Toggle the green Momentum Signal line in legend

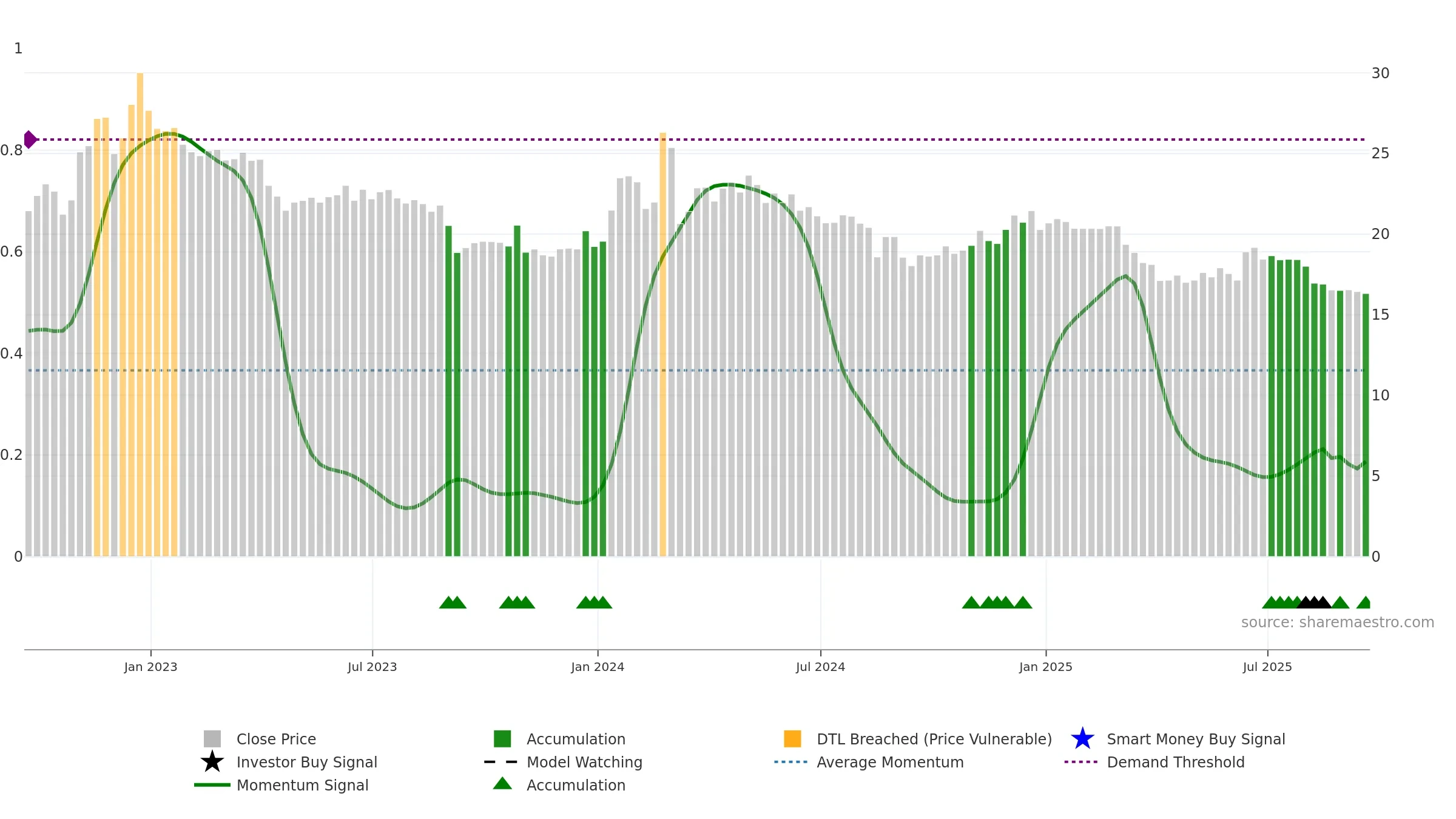[x=212, y=785]
